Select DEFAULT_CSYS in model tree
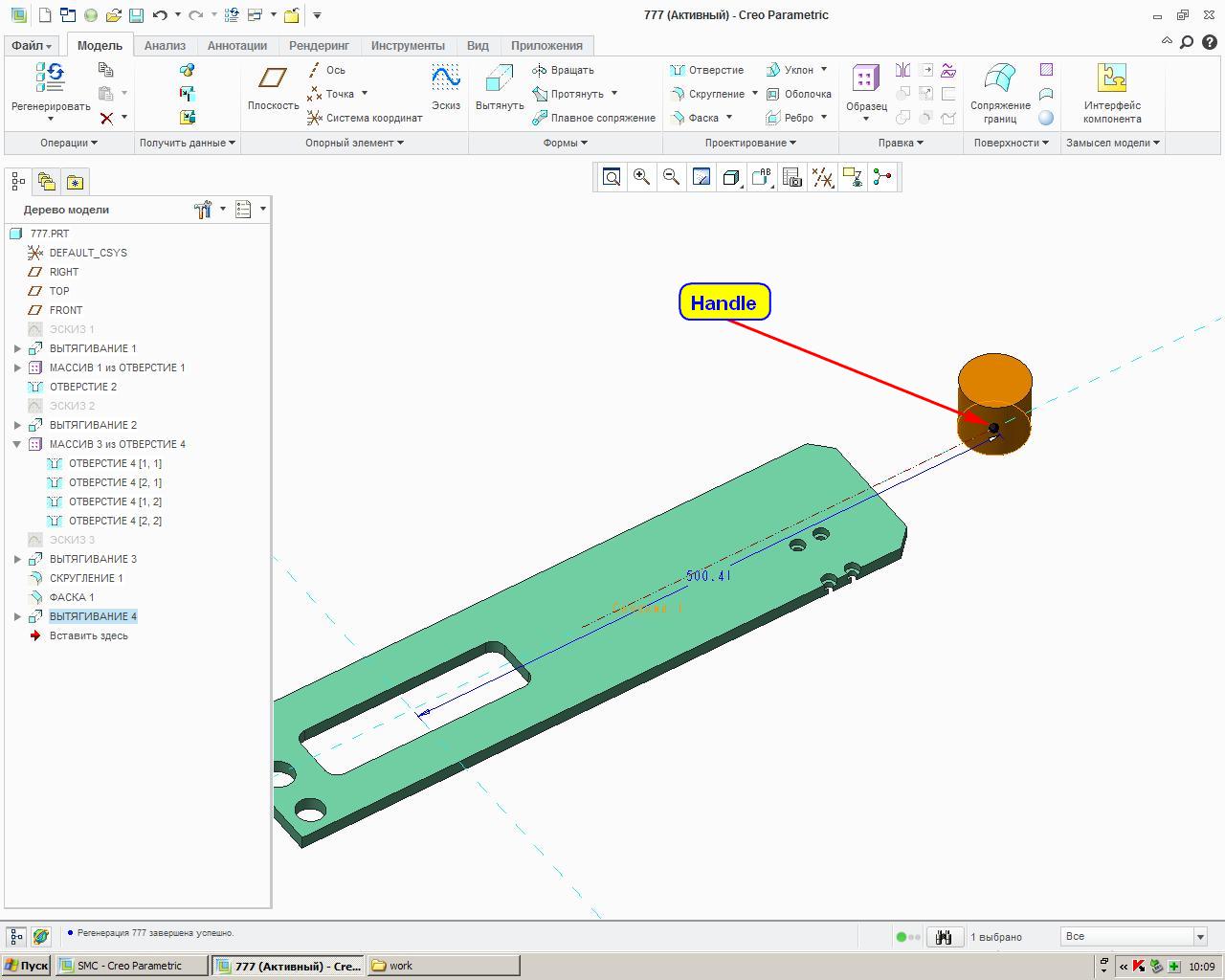The width and height of the screenshot is (1225, 980). 88,253
